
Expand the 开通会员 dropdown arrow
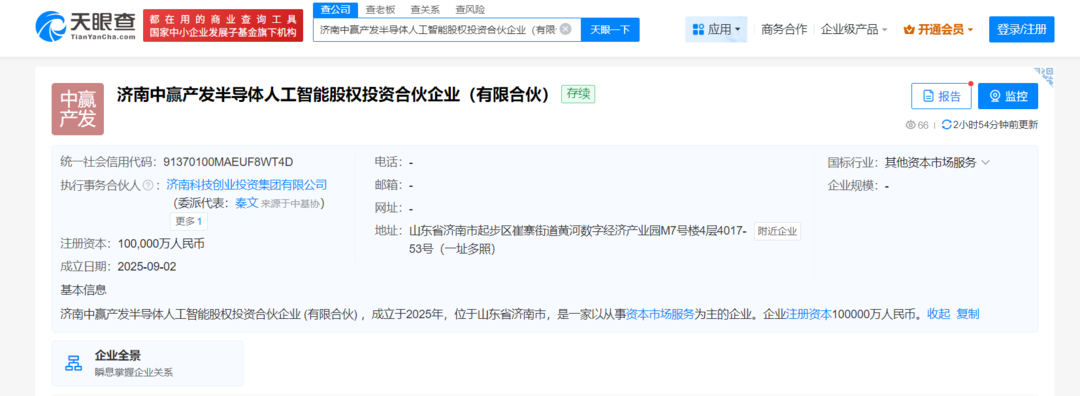pyautogui.click(x=970, y=30)
